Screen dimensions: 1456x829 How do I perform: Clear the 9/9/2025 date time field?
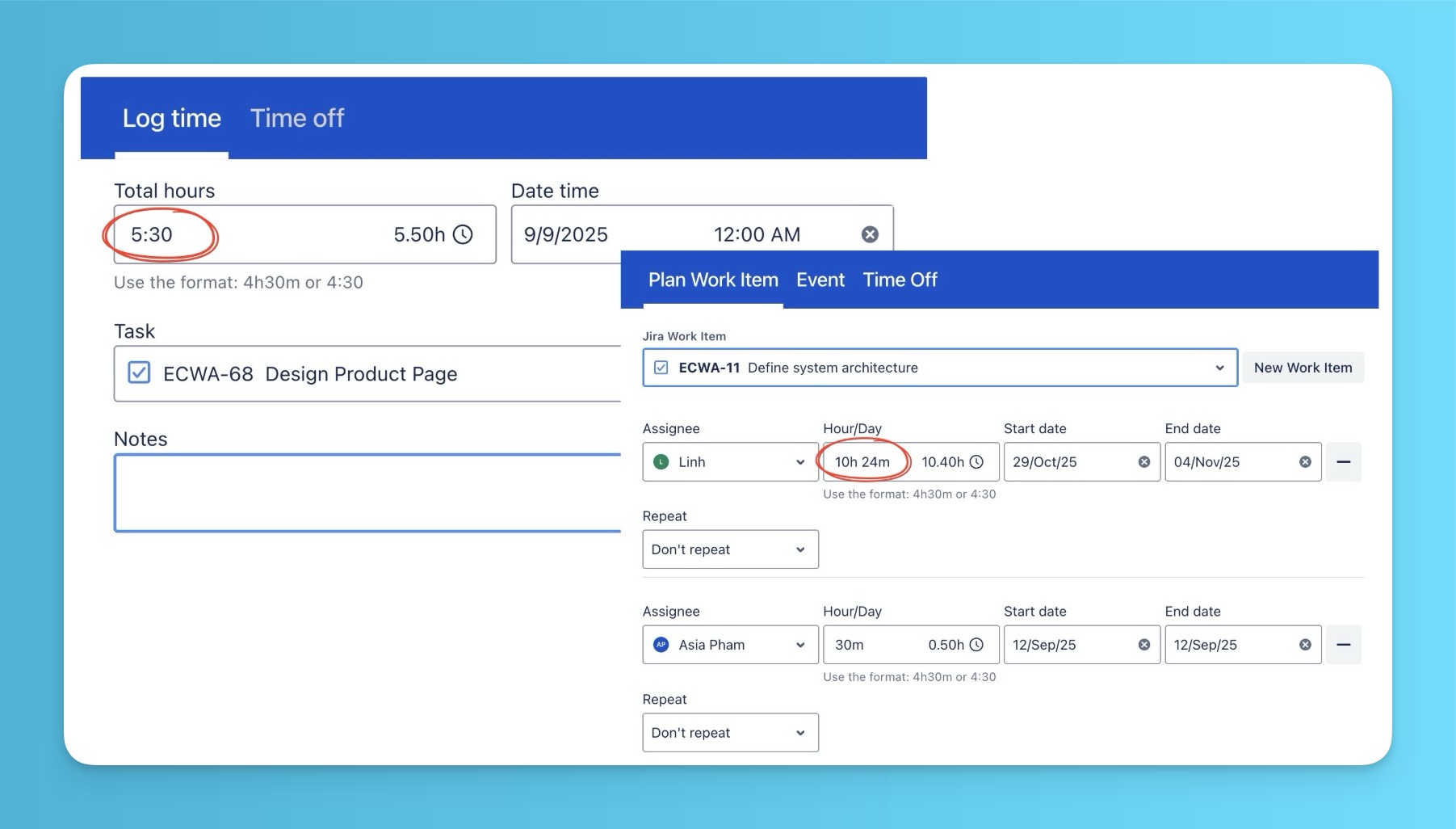[870, 234]
